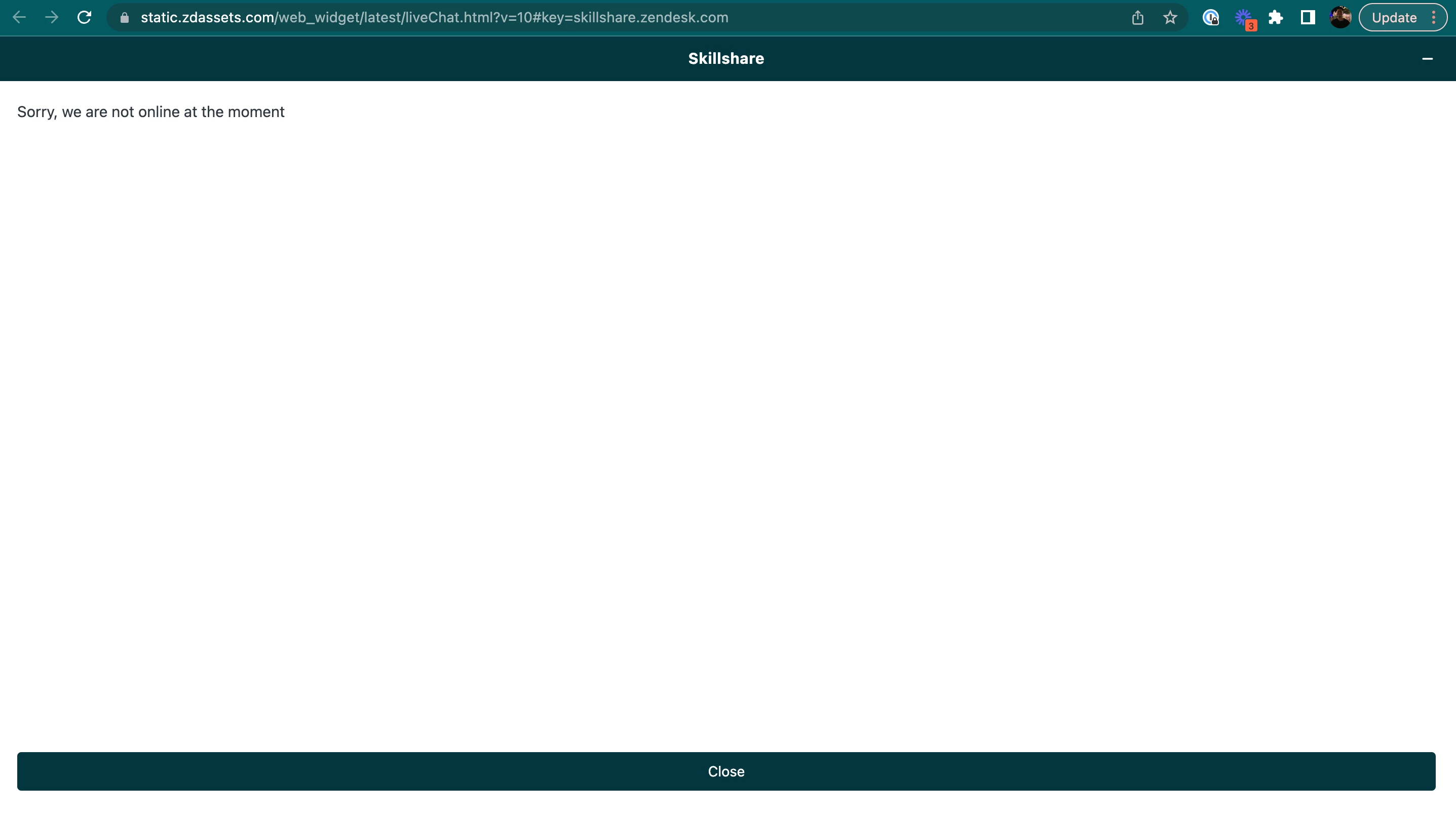
Task: Share this page via the share icon
Action: pyautogui.click(x=1138, y=18)
